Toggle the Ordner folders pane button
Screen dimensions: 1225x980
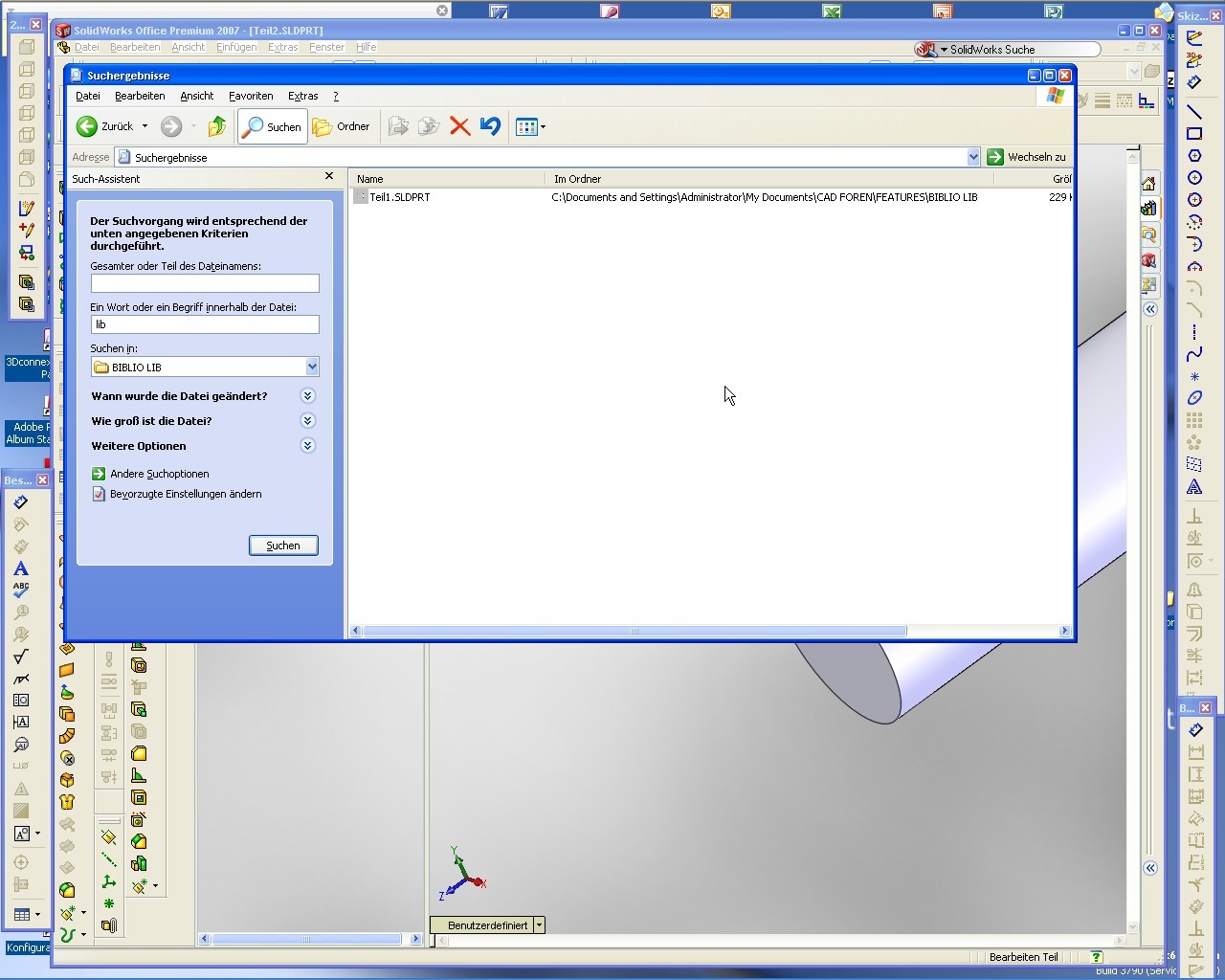point(342,126)
